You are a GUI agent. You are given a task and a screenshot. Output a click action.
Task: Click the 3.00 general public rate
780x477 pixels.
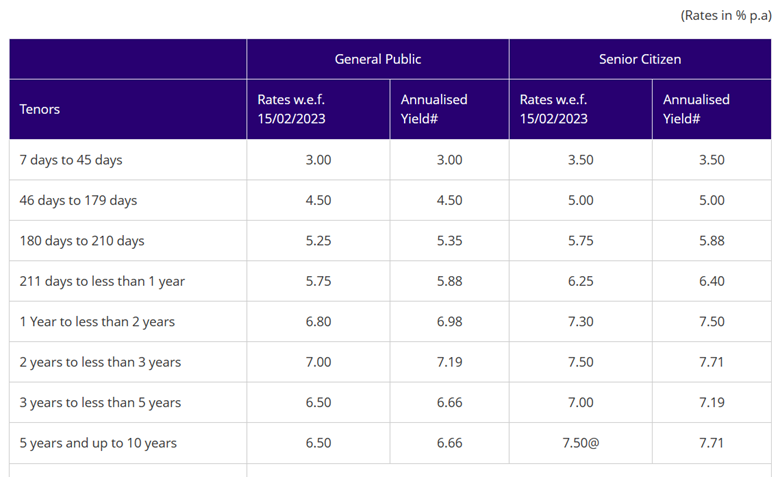[x=318, y=160]
